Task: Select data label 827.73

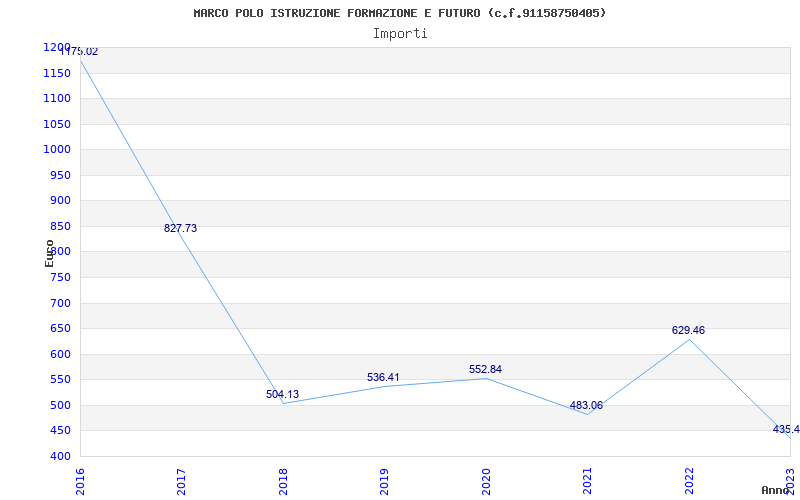Action: click(180, 229)
